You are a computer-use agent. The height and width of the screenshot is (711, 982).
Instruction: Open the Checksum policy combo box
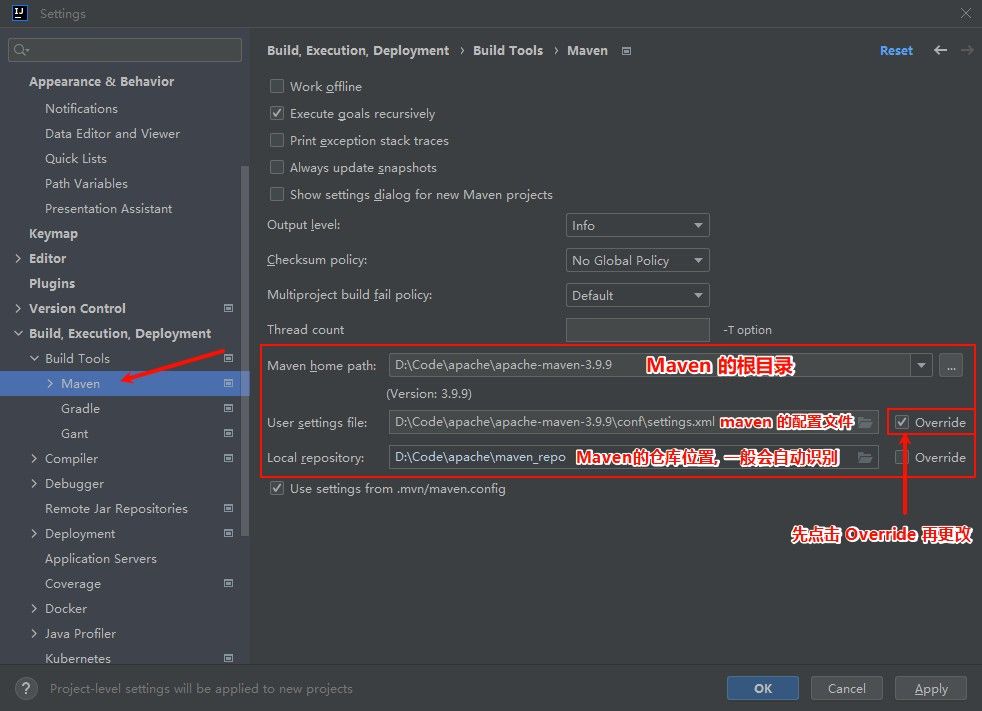pos(637,260)
